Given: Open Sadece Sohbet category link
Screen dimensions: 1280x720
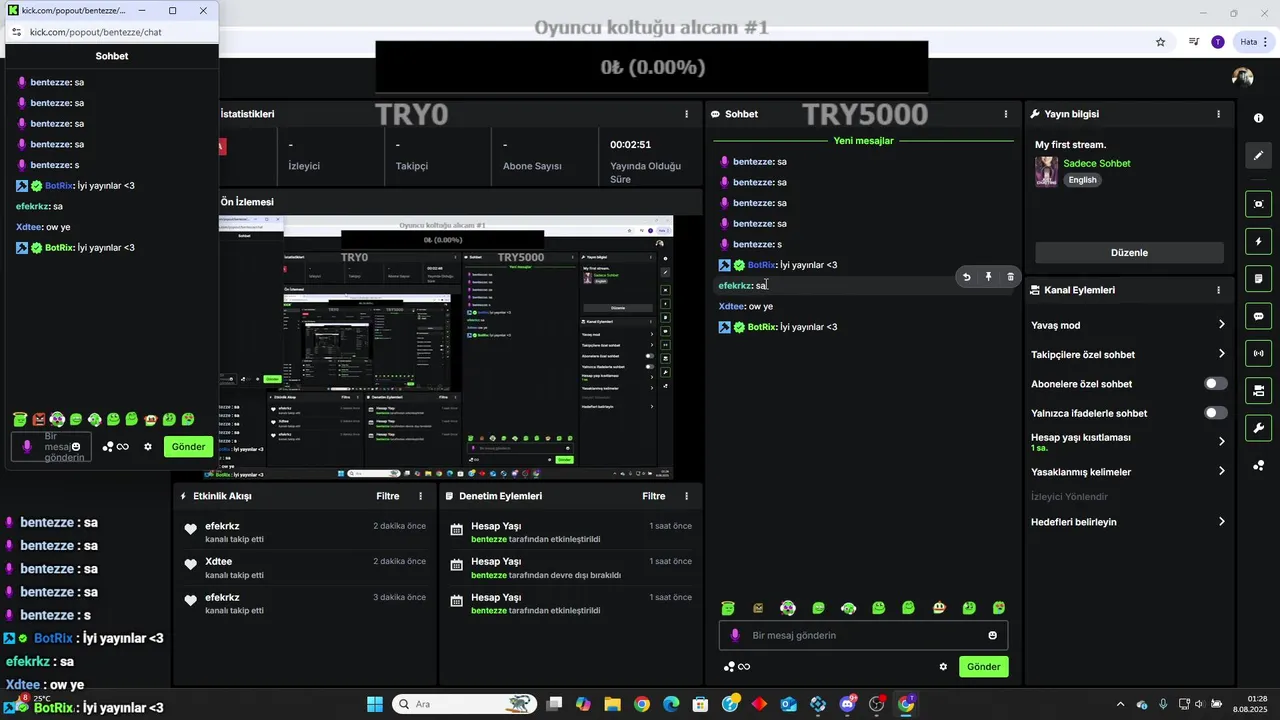Looking at the screenshot, I should [1097, 163].
